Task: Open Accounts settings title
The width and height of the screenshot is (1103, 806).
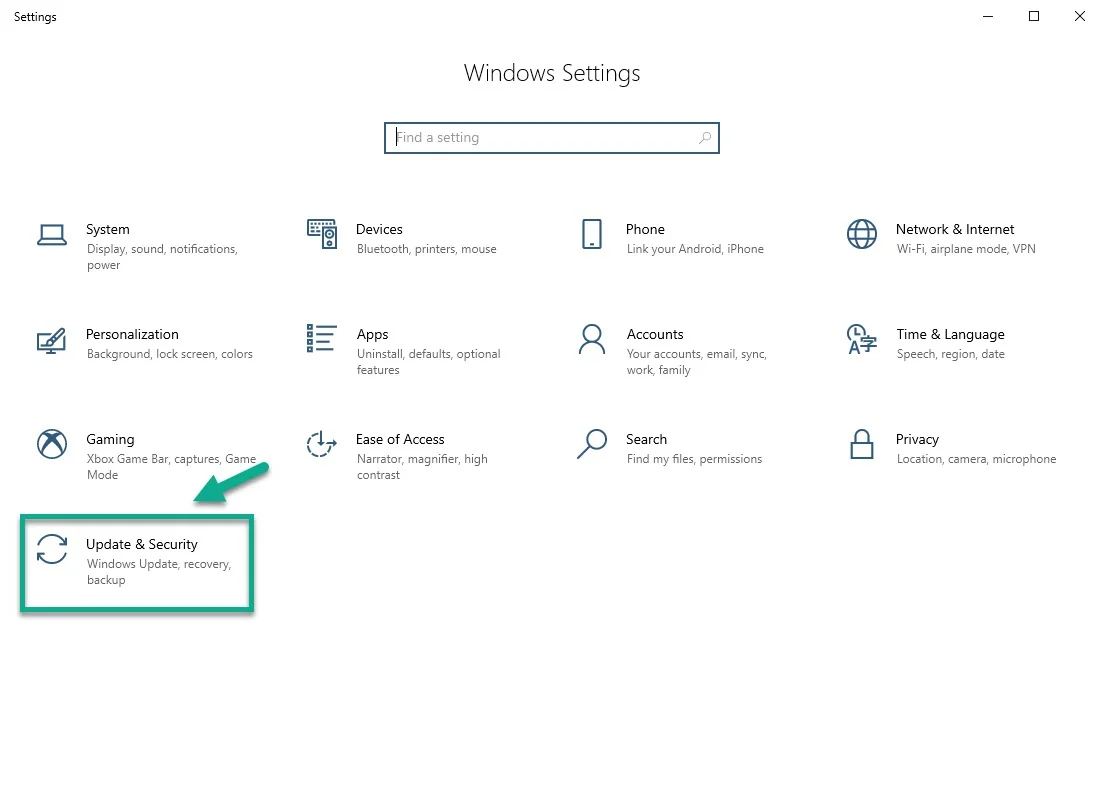Action: 655,334
